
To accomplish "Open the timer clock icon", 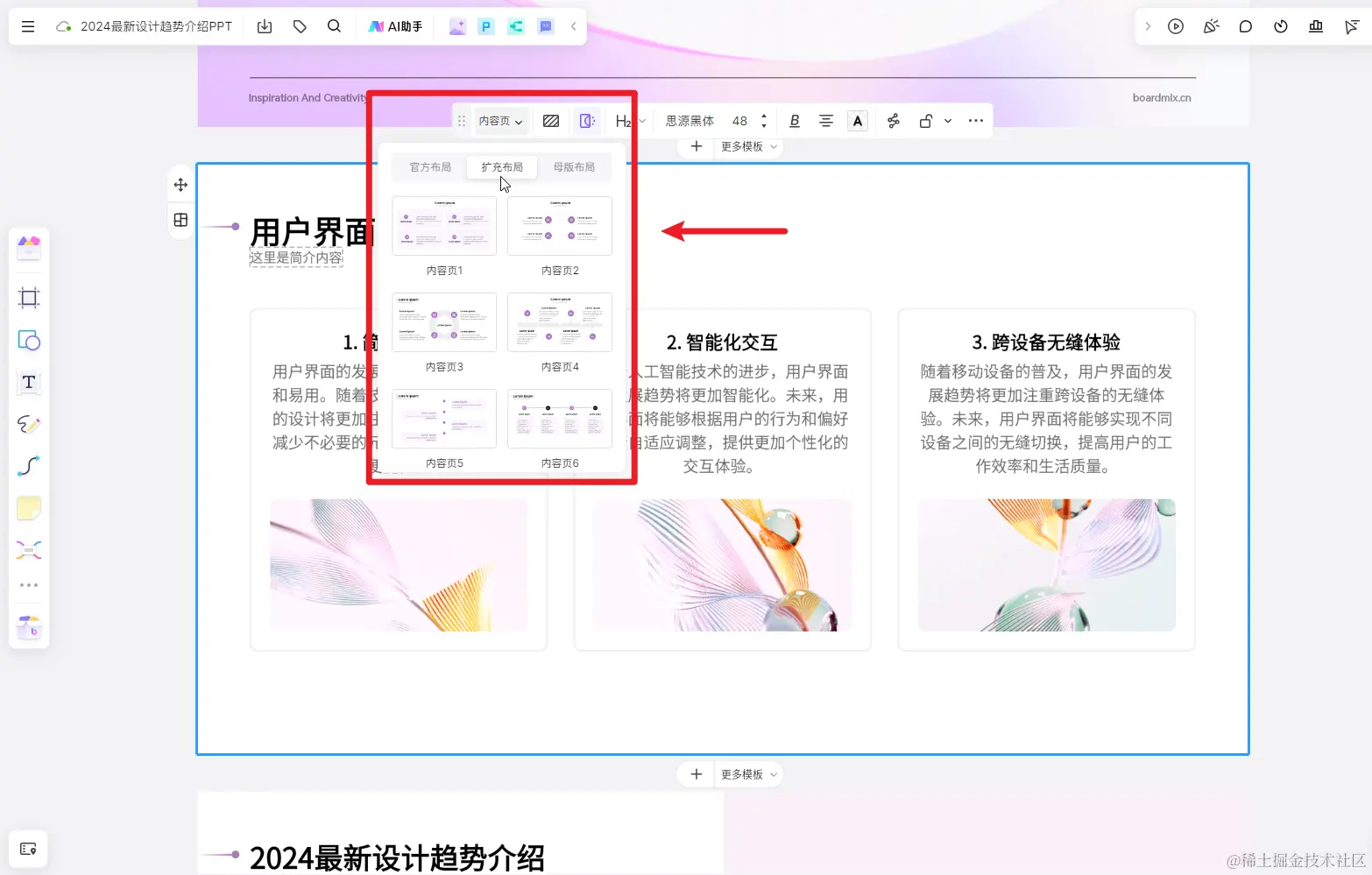I will (1281, 26).
